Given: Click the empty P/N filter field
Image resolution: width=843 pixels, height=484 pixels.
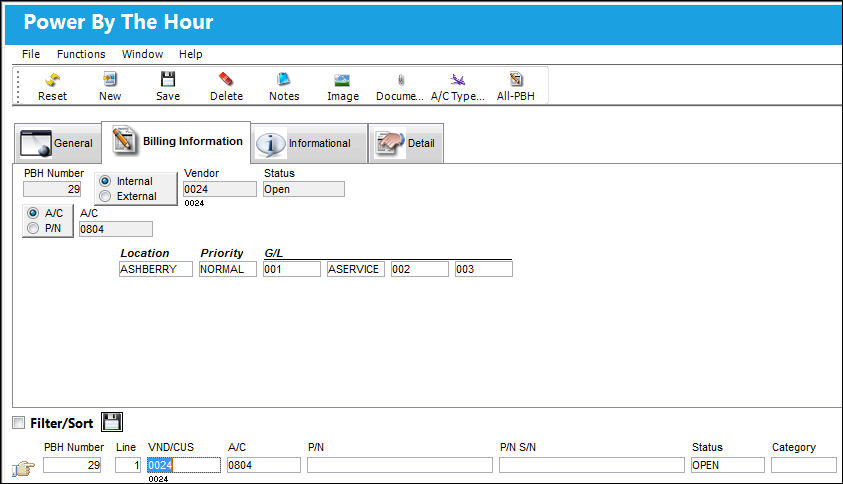Looking at the screenshot, I should (400, 465).
